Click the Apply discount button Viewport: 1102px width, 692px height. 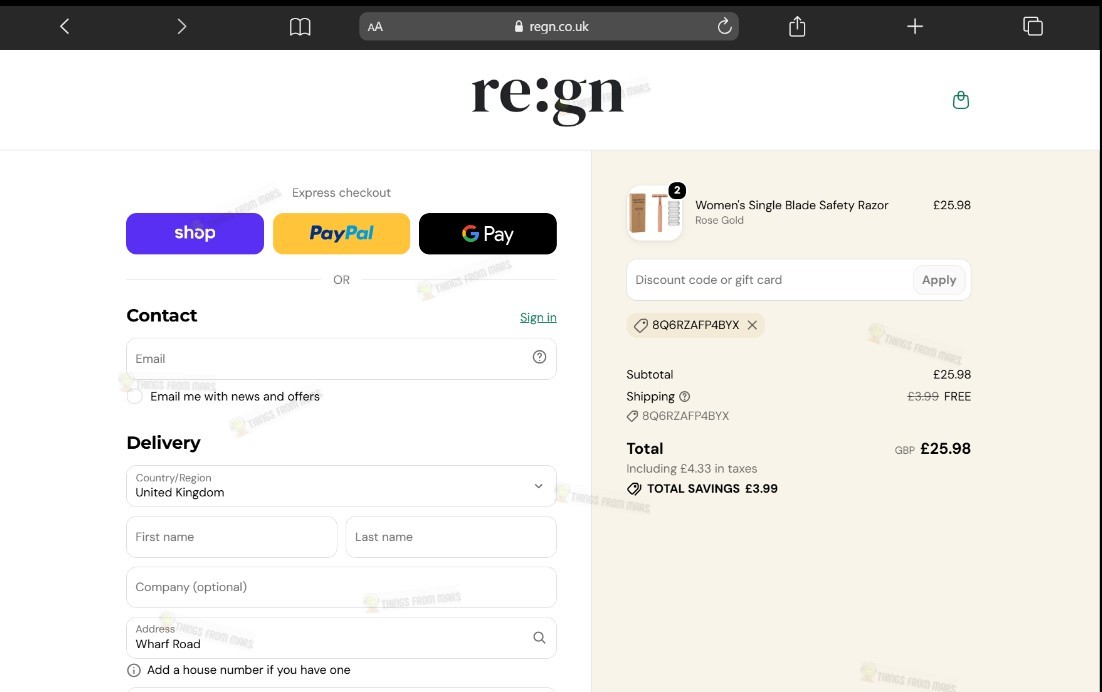pyautogui.click(x=939, y=280)
